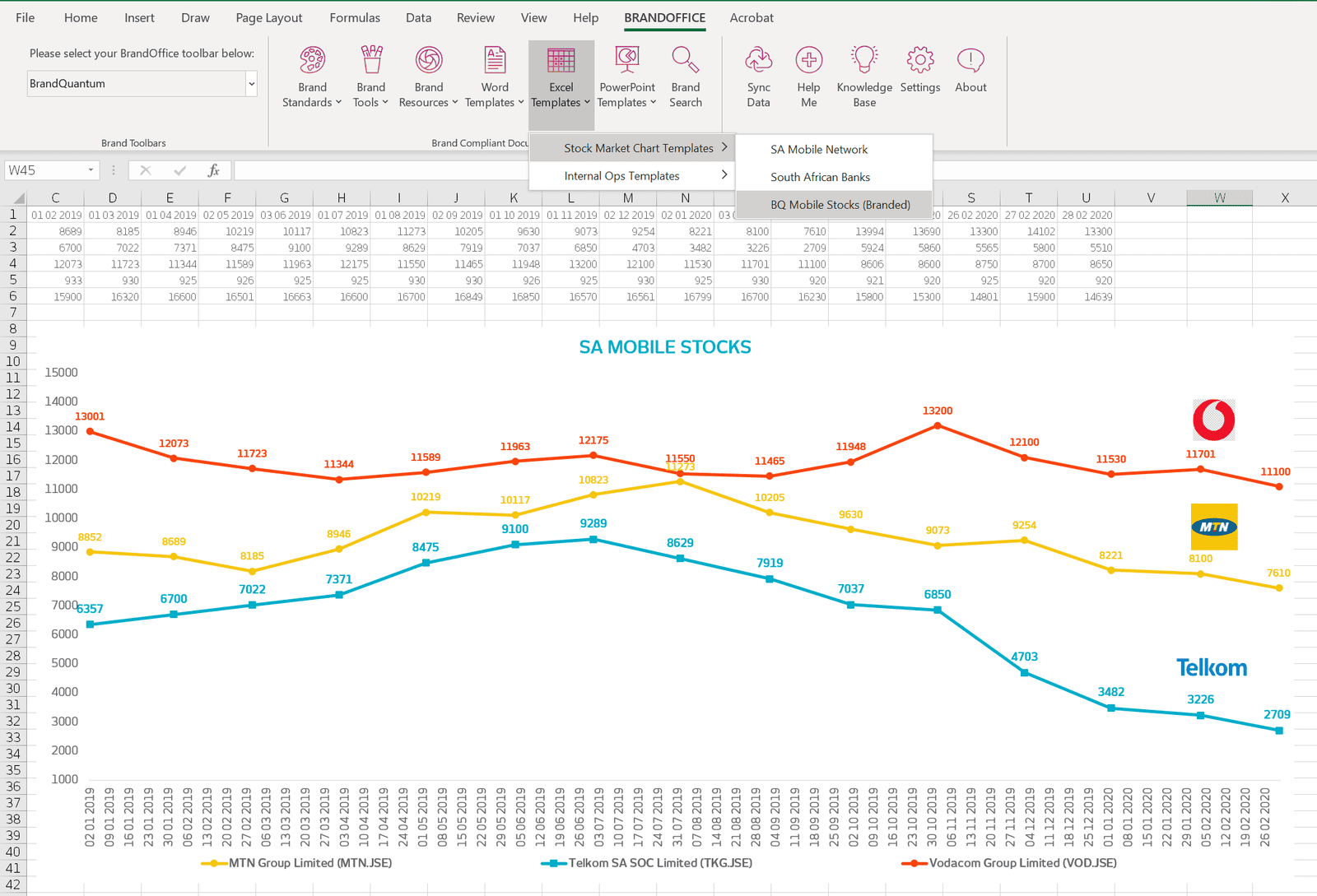Click cell with value 14639

click(1086, 296)
